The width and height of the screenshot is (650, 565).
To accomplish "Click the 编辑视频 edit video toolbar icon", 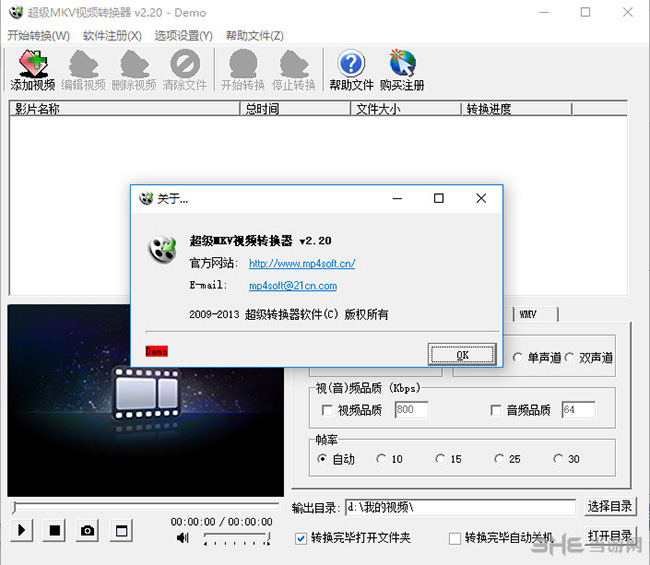I will (83, 70).
